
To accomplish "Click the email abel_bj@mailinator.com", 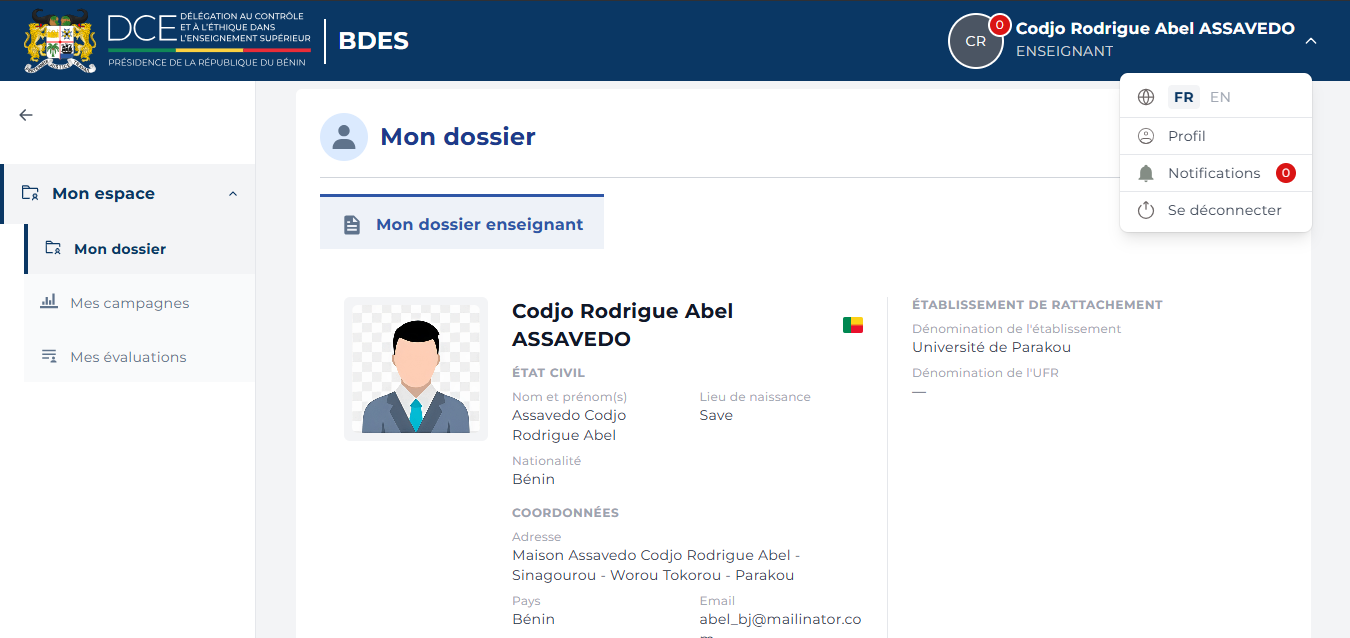I will coord(780,627).
